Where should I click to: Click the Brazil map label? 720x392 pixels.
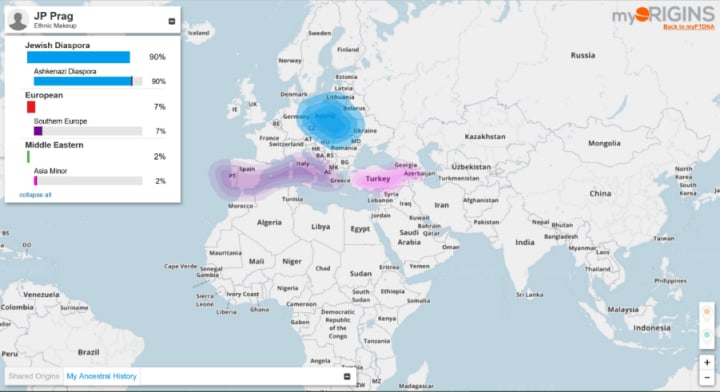click(x=88, y=352)
